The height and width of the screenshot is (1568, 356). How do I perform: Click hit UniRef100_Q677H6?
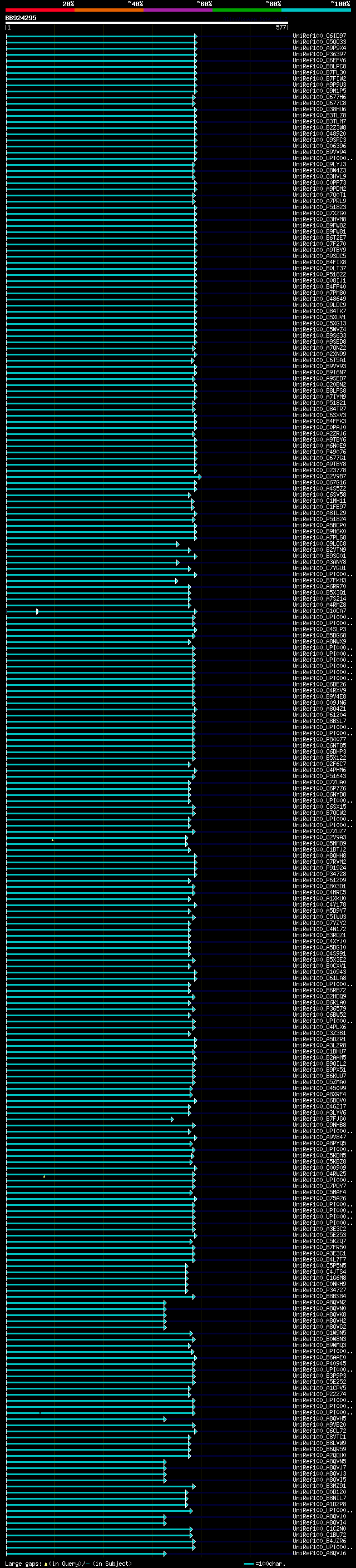coord(319,97)
